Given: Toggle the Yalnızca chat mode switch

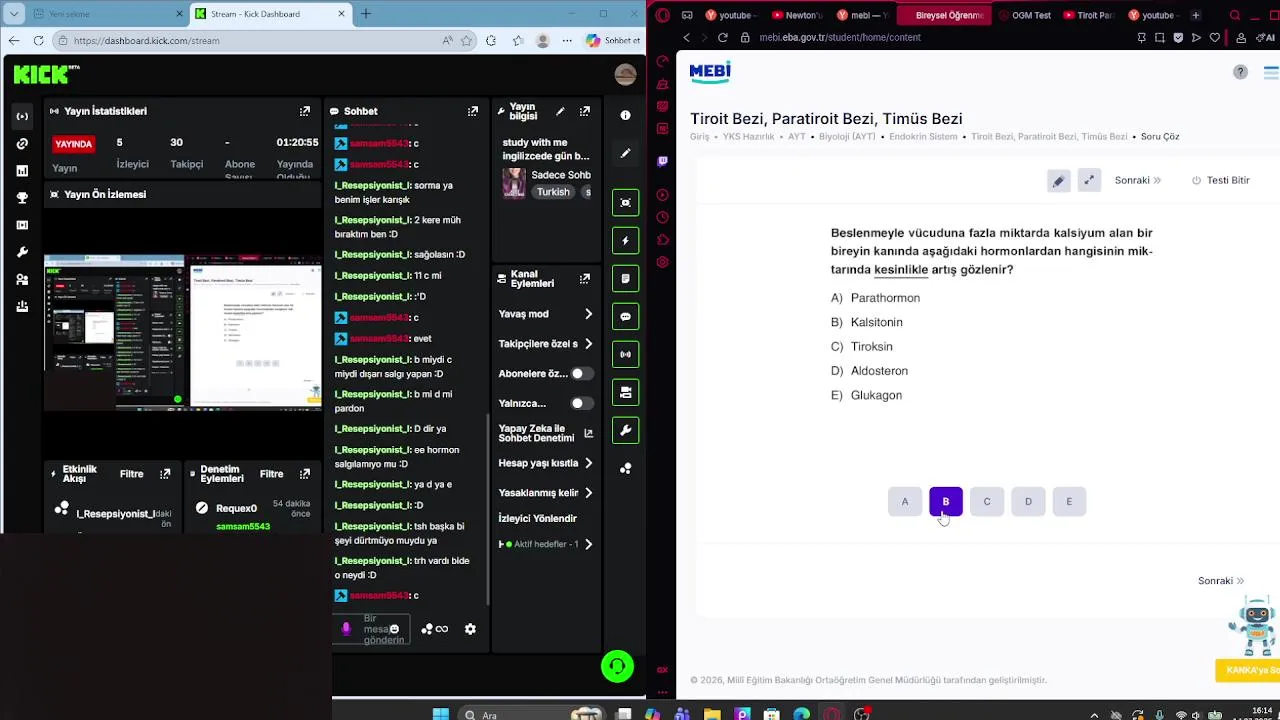Looking at the screenshot, I should point(581,403).
